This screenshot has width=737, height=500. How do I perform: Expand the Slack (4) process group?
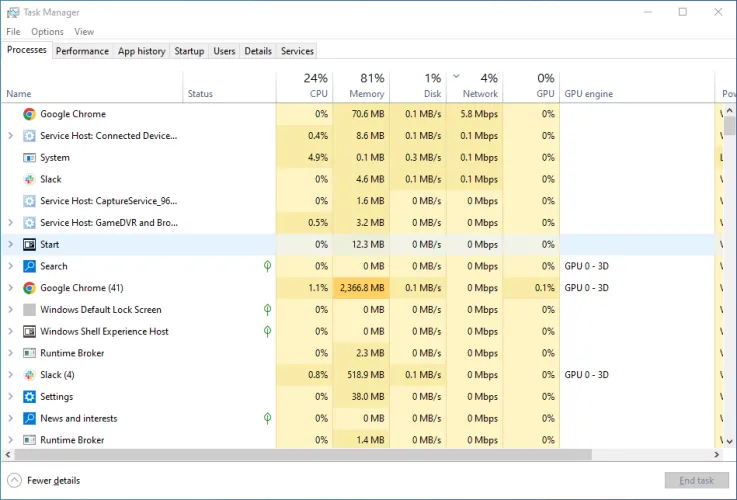[x=10, y=375]
